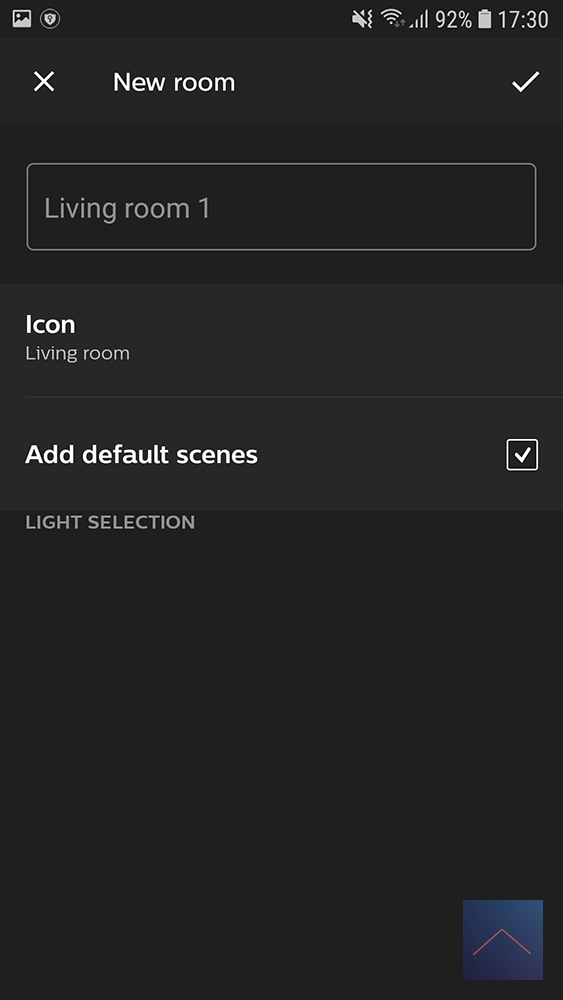563x1000 pixels.
Task: Tap the 92% battery percentage text
Action: point(453,19)
